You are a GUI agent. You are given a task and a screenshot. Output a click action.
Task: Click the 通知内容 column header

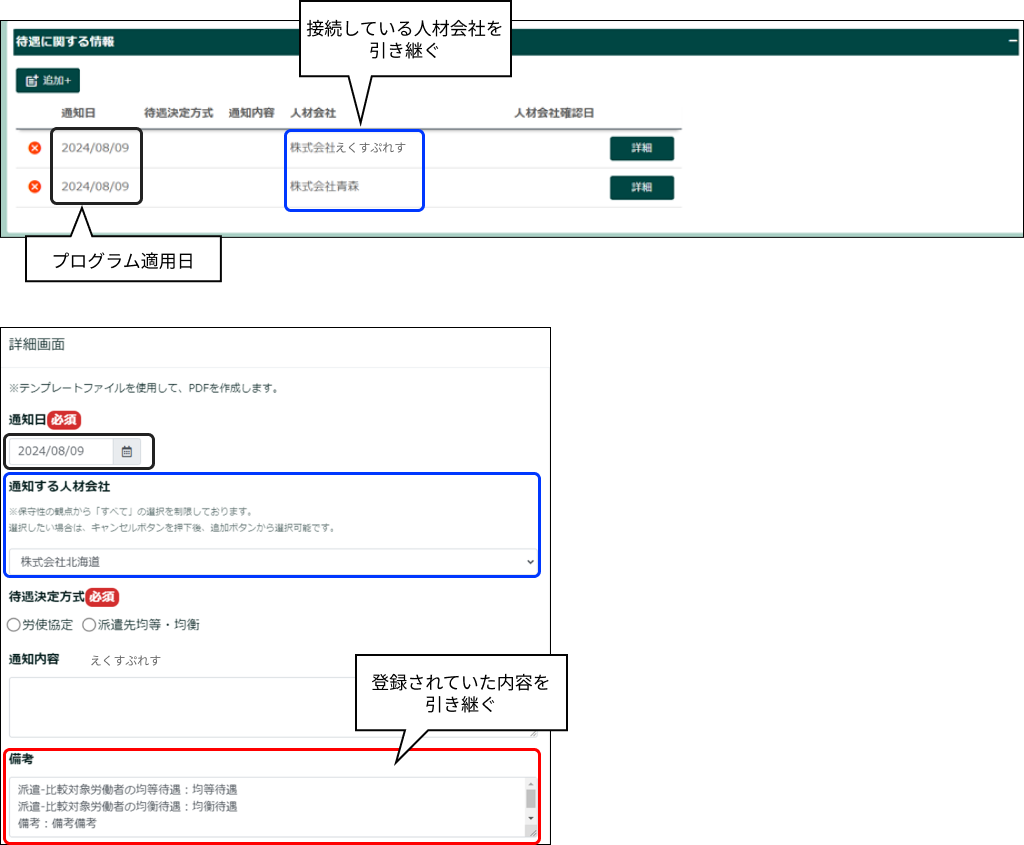[251, 113]
